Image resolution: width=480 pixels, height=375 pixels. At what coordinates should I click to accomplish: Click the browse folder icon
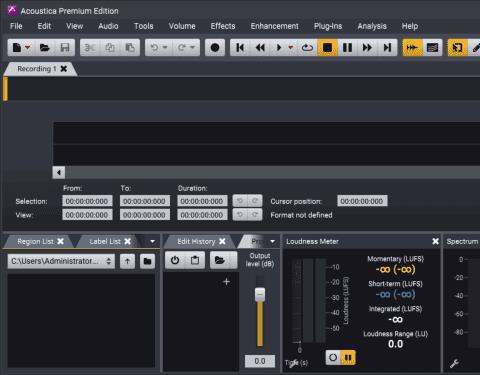pos(147,261)
